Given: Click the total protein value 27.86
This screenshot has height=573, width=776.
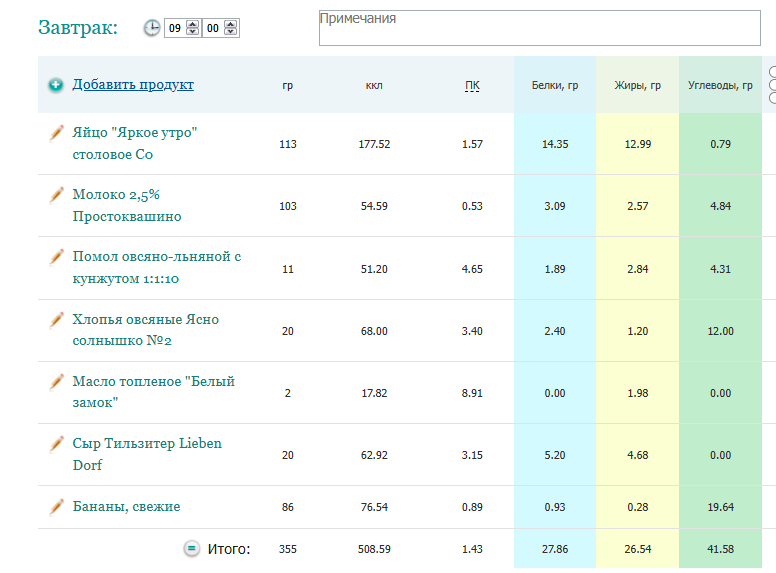Looking at the screenshot, I should 555,549.
